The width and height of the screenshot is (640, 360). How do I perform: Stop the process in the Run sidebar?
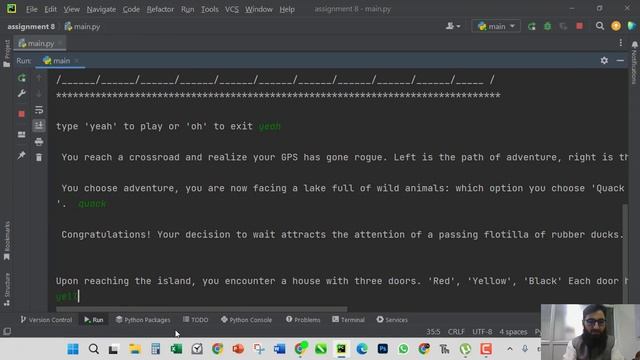22,114
